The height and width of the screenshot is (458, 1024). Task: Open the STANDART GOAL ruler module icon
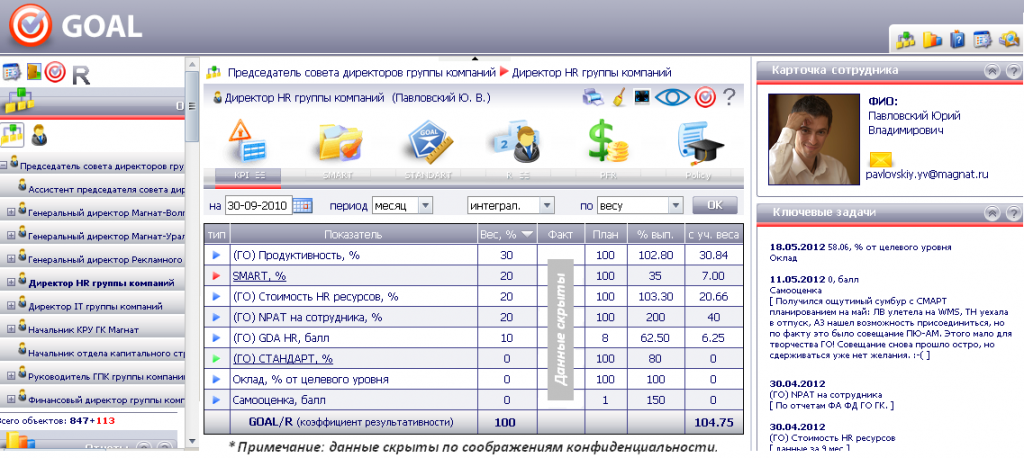pyautogui.click(x=429, y=142)
